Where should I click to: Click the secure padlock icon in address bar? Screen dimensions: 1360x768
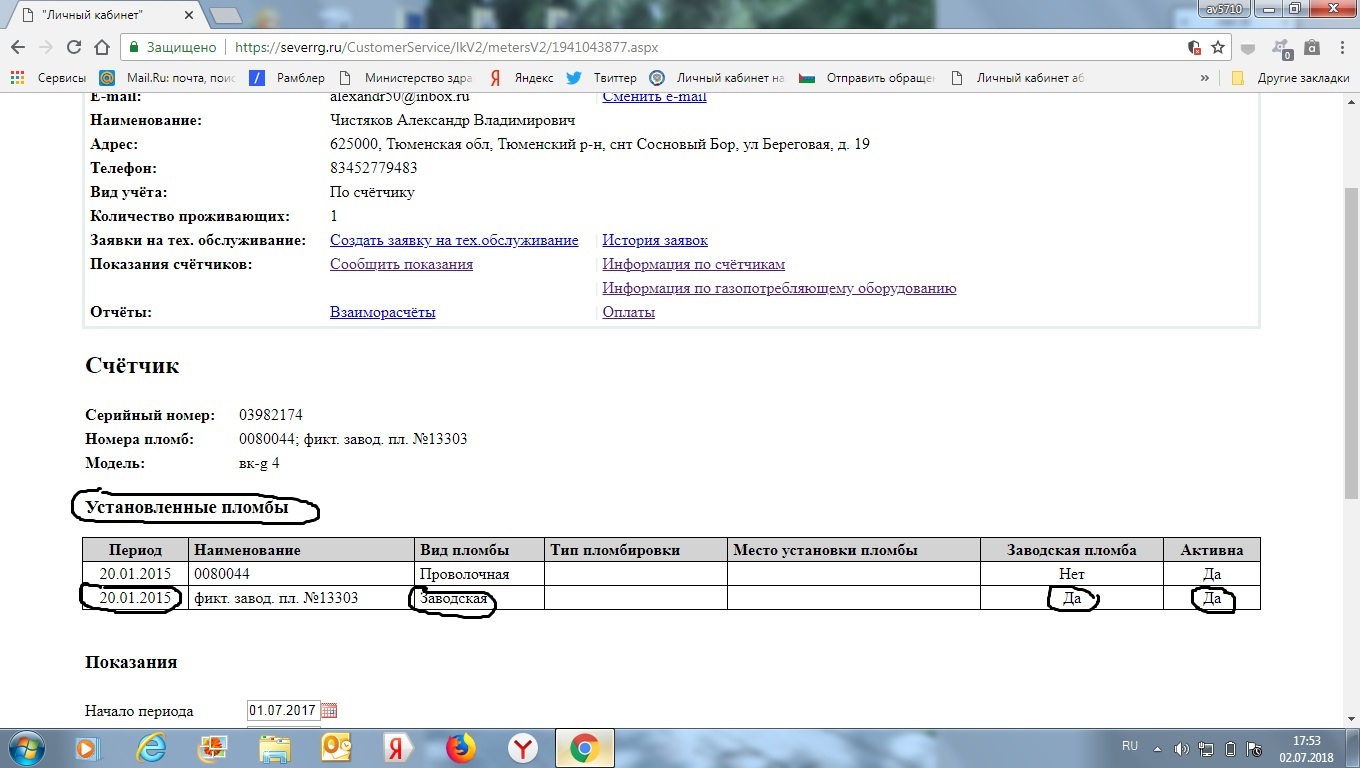(134, 47)
